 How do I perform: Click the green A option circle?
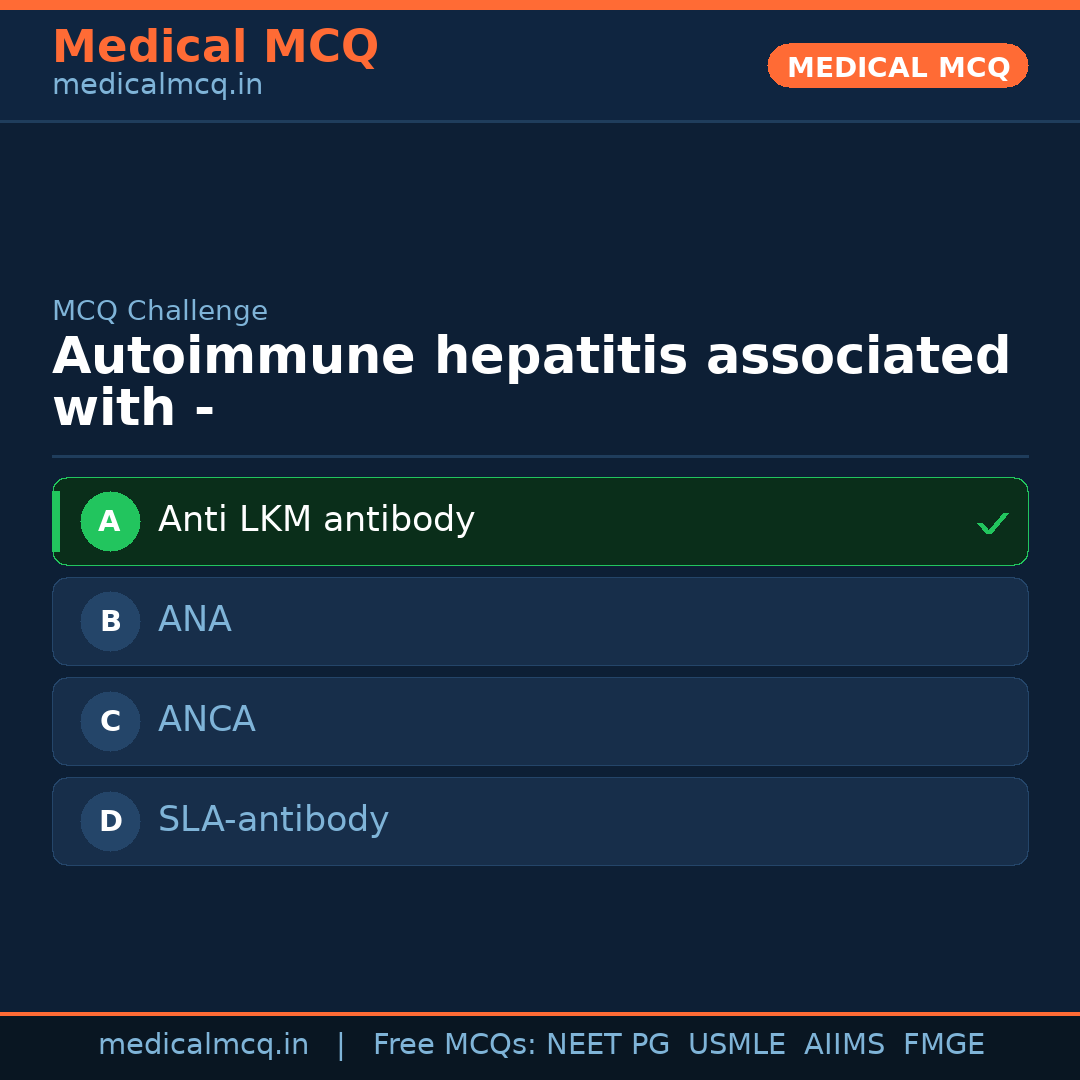point(110,521)
